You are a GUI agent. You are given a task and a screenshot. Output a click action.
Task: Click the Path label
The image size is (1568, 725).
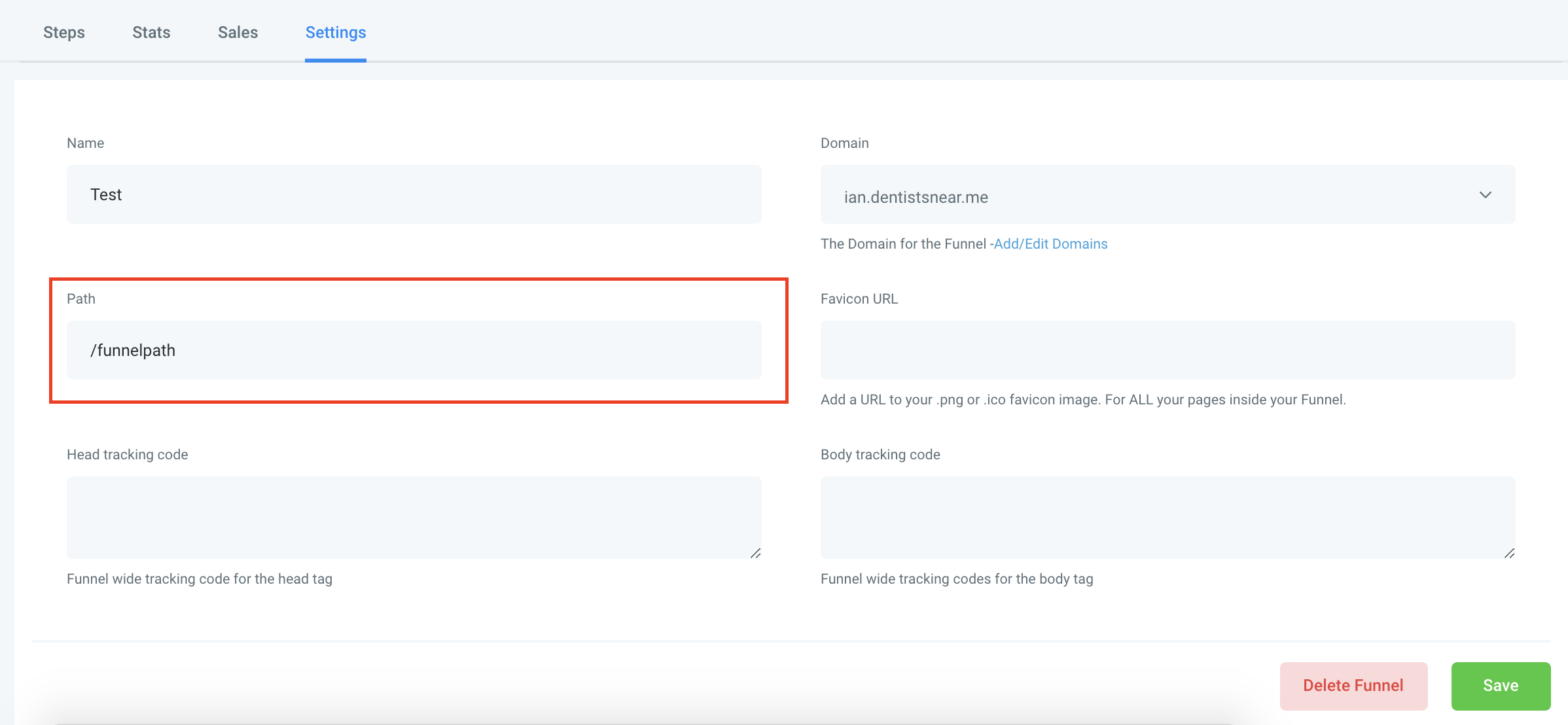[x=80, y=298]
